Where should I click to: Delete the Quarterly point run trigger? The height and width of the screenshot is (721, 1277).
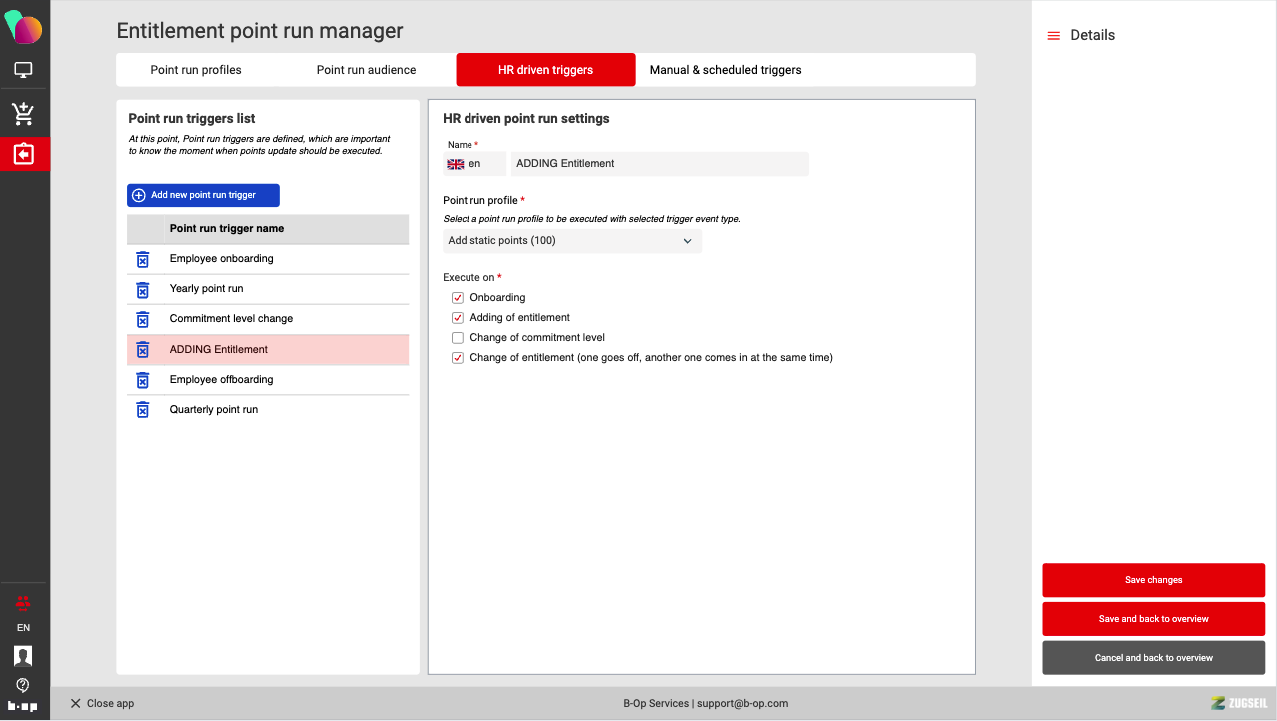pyautogui.click(x=143, y=410)
